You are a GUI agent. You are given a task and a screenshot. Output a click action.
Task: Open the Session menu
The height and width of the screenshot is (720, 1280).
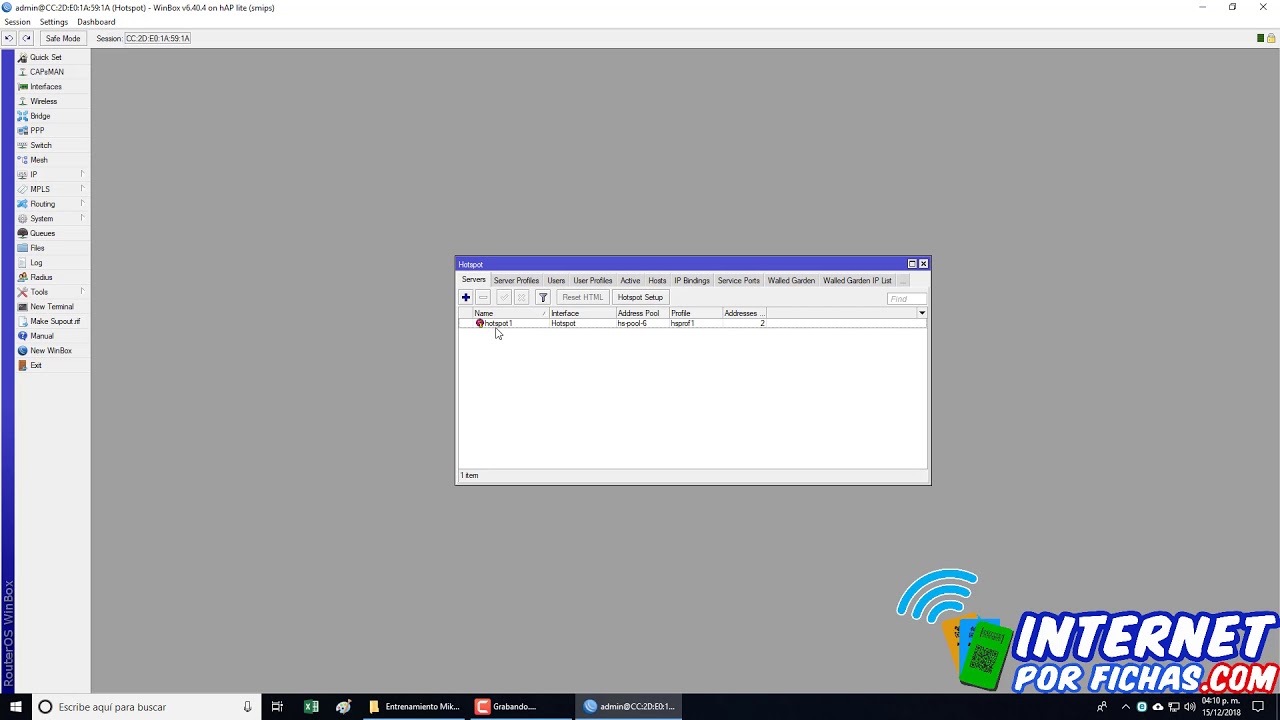pos(17,22)
